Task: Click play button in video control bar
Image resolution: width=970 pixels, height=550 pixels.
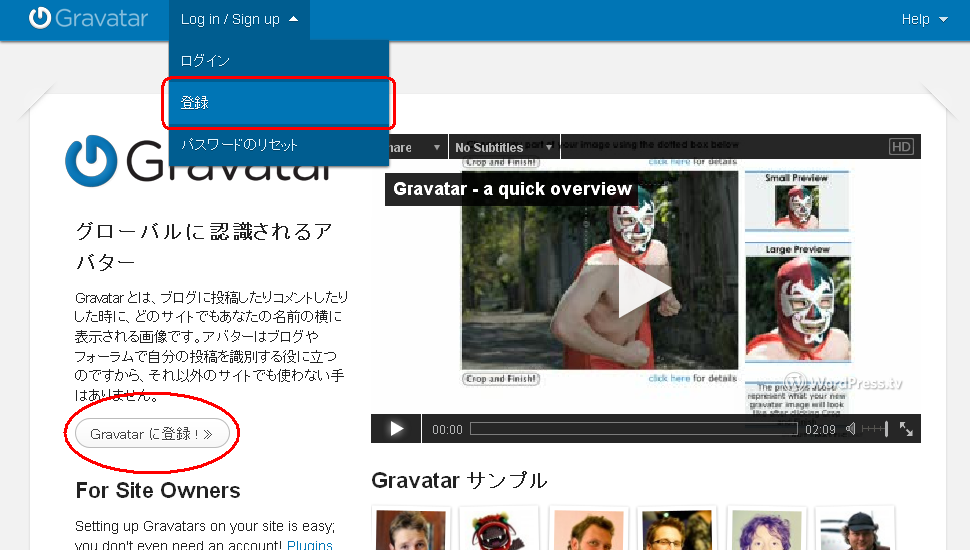Action: [x=396, y=429]
